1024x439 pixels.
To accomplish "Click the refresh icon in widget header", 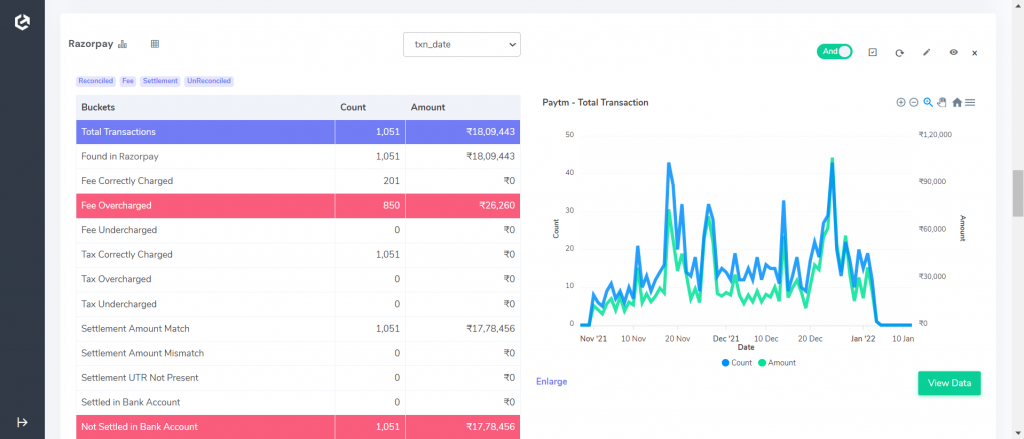I will click(x=899, y=52).
